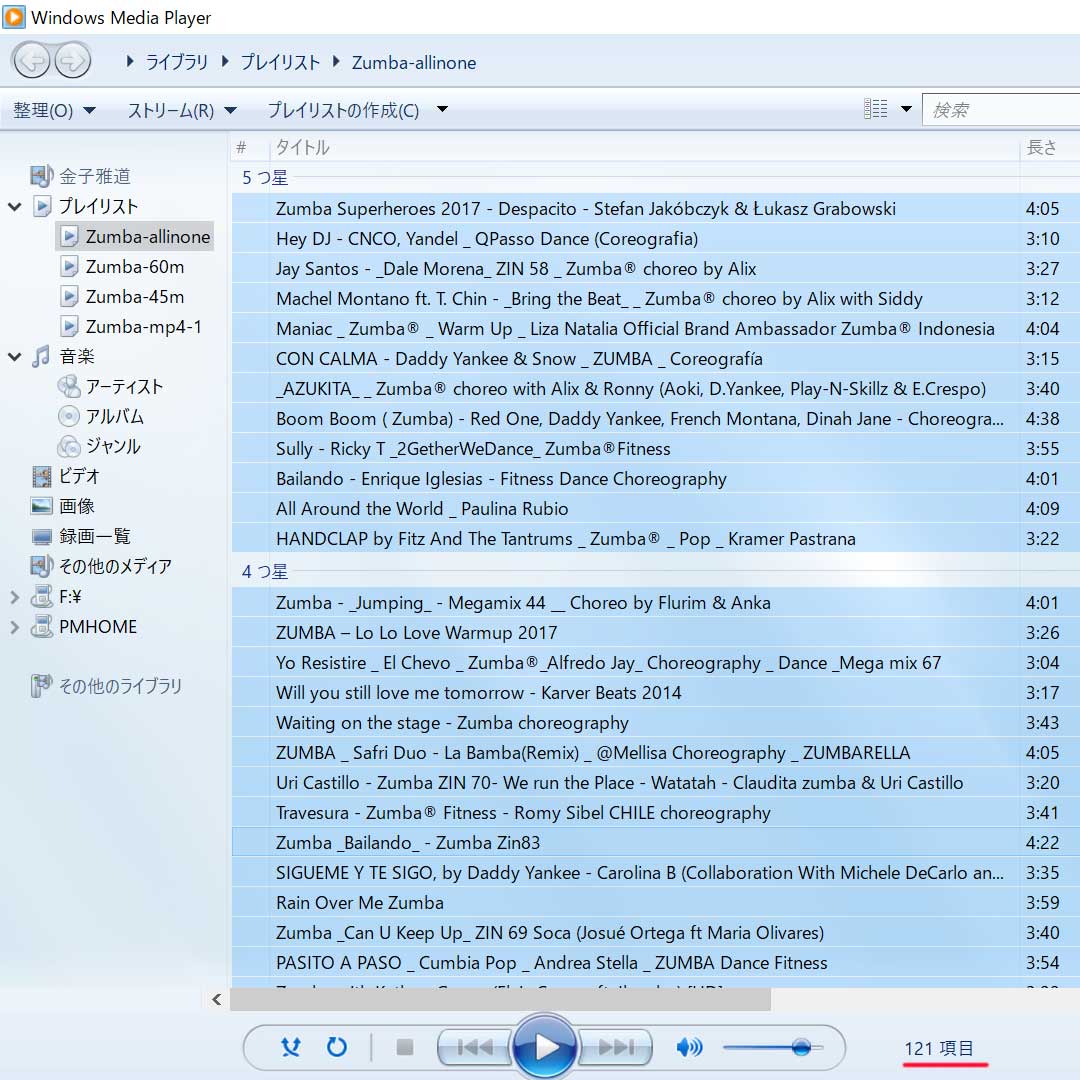Click the 音楽 music note icon
1080x1080 pixels.
(41, 356)
